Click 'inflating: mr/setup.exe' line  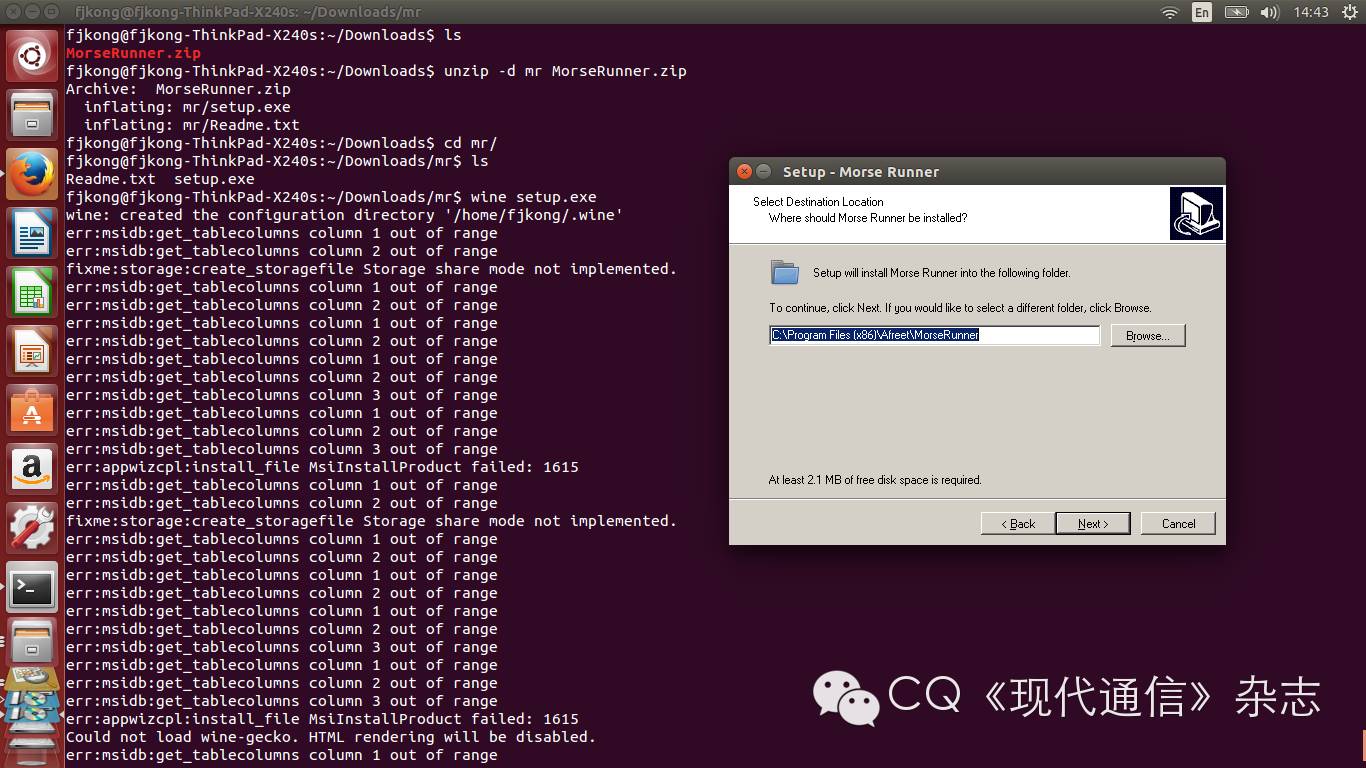[x=187, y=107]
